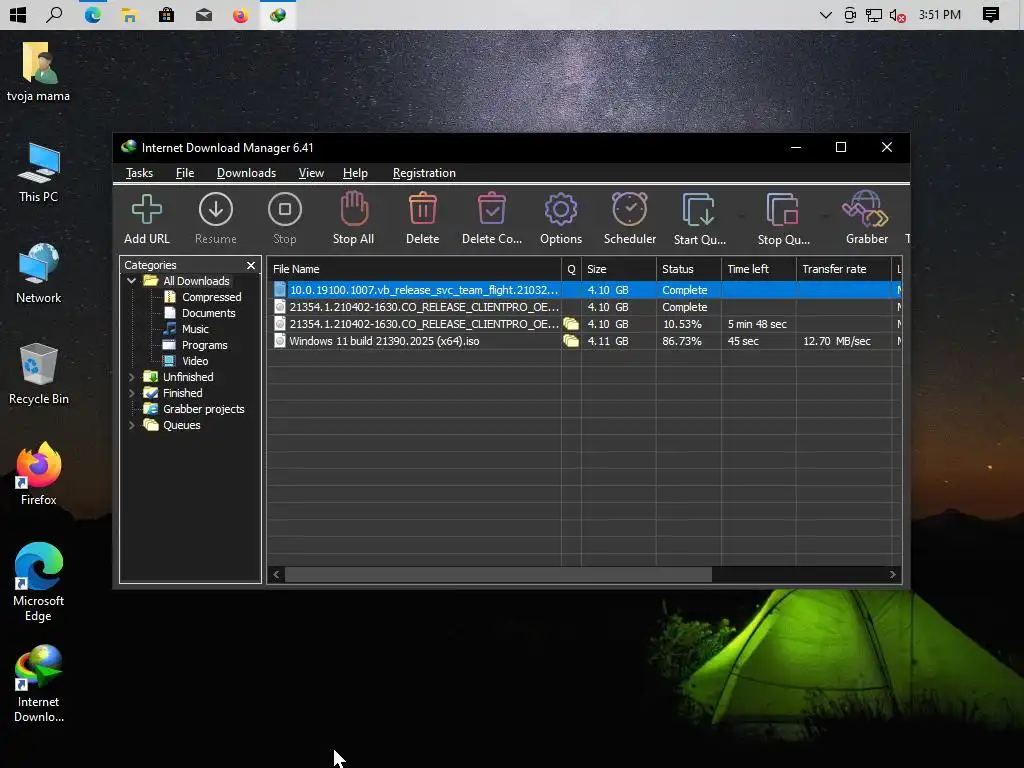Select the tvoja mama folder icon
This screenshot has height=768, width=1024.
(x=39, y=72)
